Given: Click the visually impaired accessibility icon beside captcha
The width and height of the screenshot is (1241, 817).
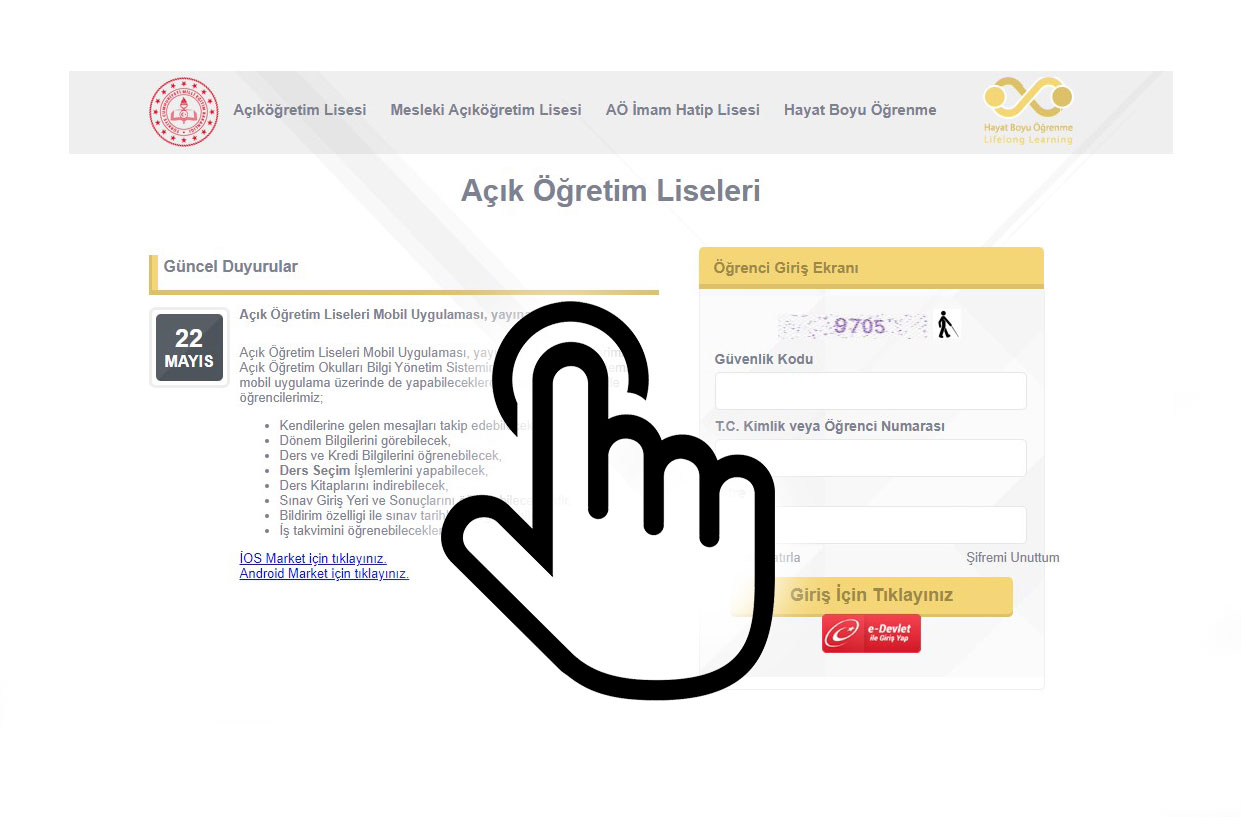Looking at the screenshot, I should pos(946,325).
